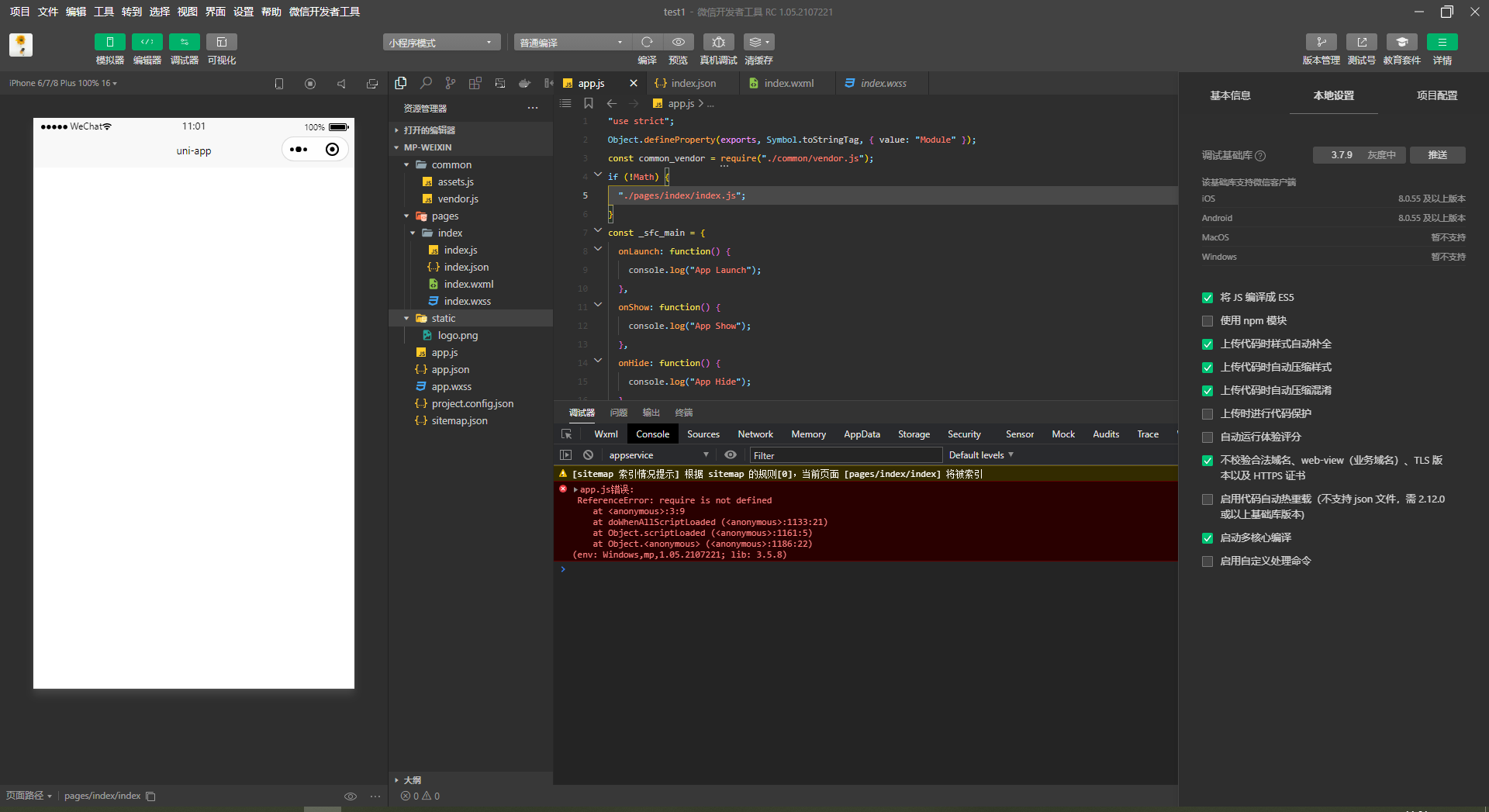Open simulator capsule menu dots
1489x812 pixels.
[x=299, y=150]
